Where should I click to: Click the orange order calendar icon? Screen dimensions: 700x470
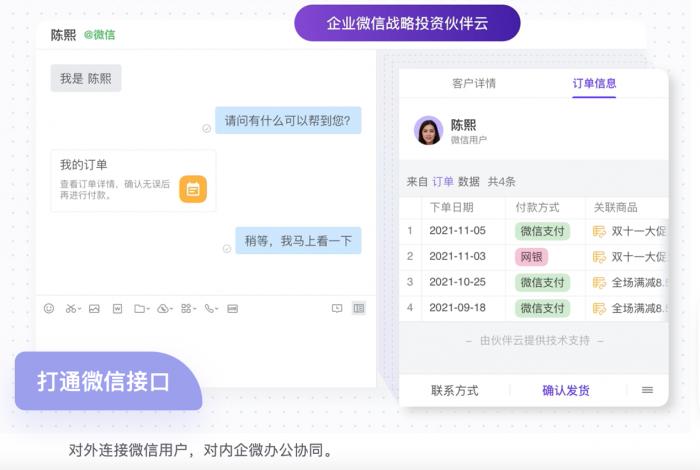(193, 189)
